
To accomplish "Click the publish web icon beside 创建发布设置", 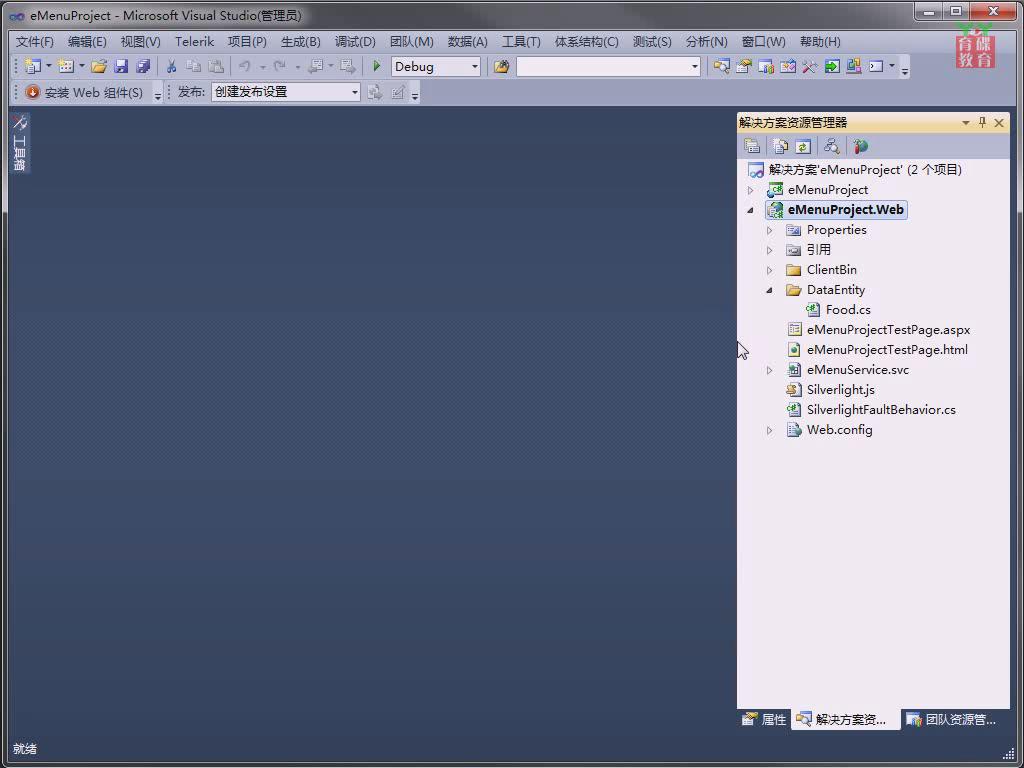I will click(x=375, y=92).
